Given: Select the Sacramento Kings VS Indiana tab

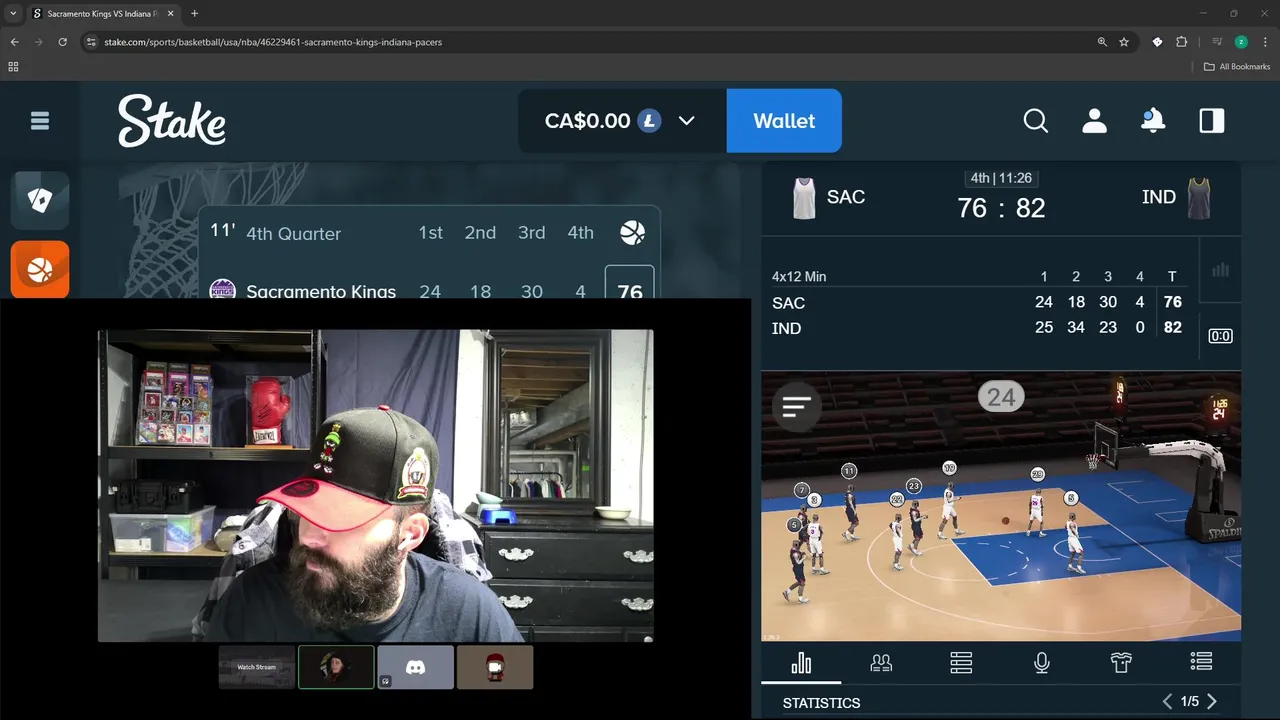Looking at the screenshot, I should pyautogui.click(x=104, y=14).
